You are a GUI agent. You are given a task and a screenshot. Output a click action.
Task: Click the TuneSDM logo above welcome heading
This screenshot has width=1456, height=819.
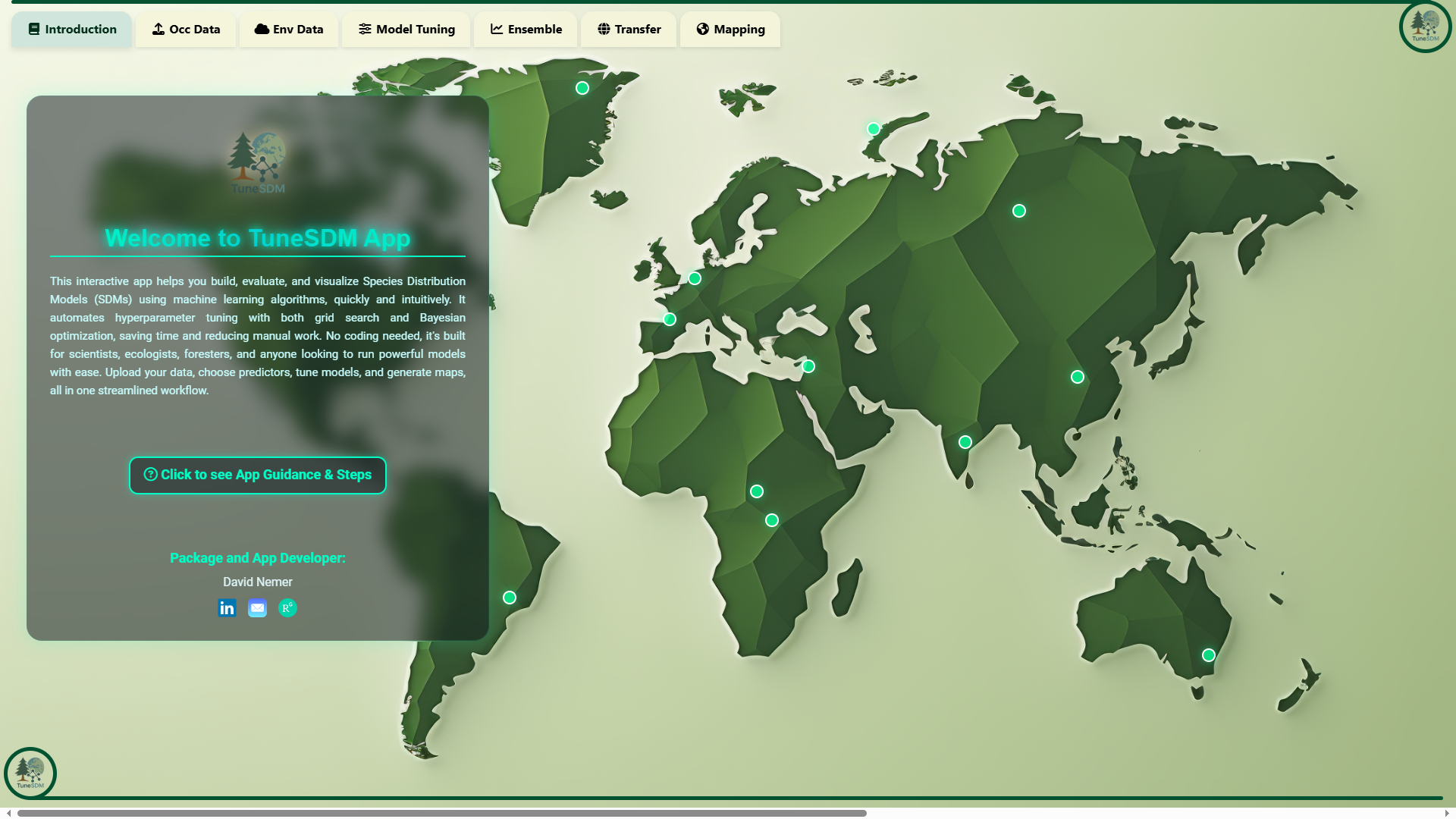[258, 163]
